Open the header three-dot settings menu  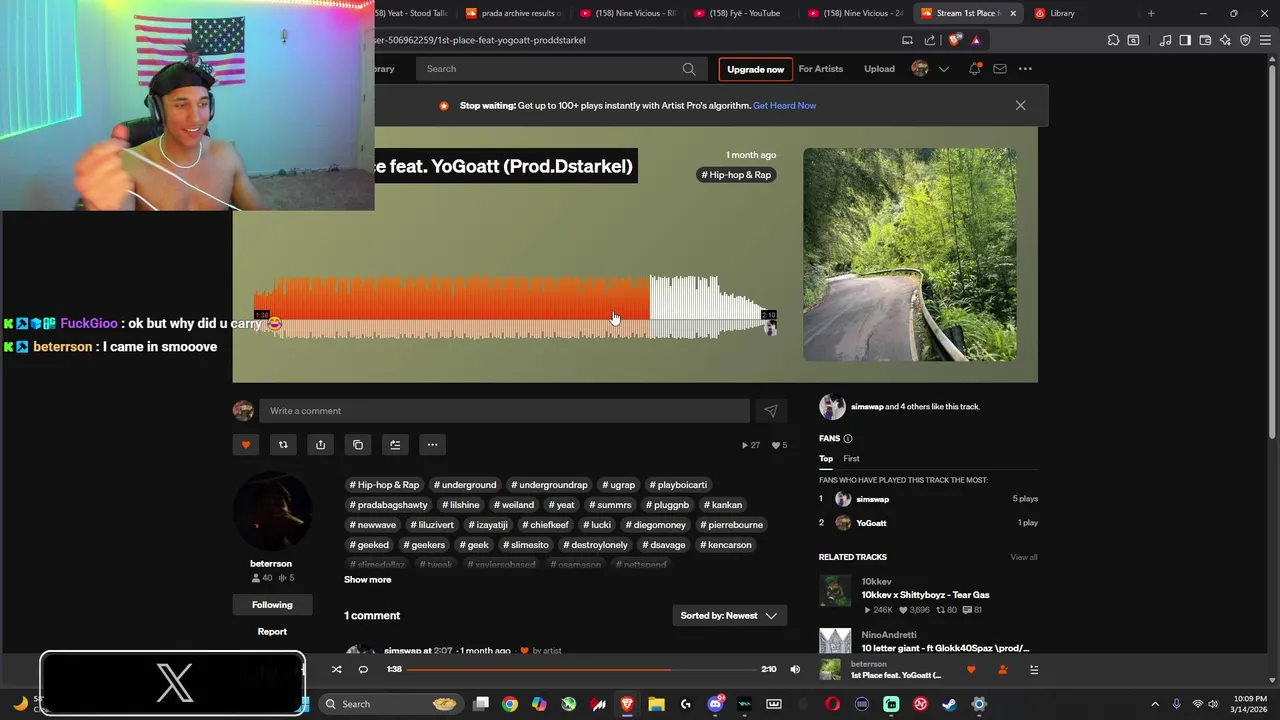[x=1025, y=69]
